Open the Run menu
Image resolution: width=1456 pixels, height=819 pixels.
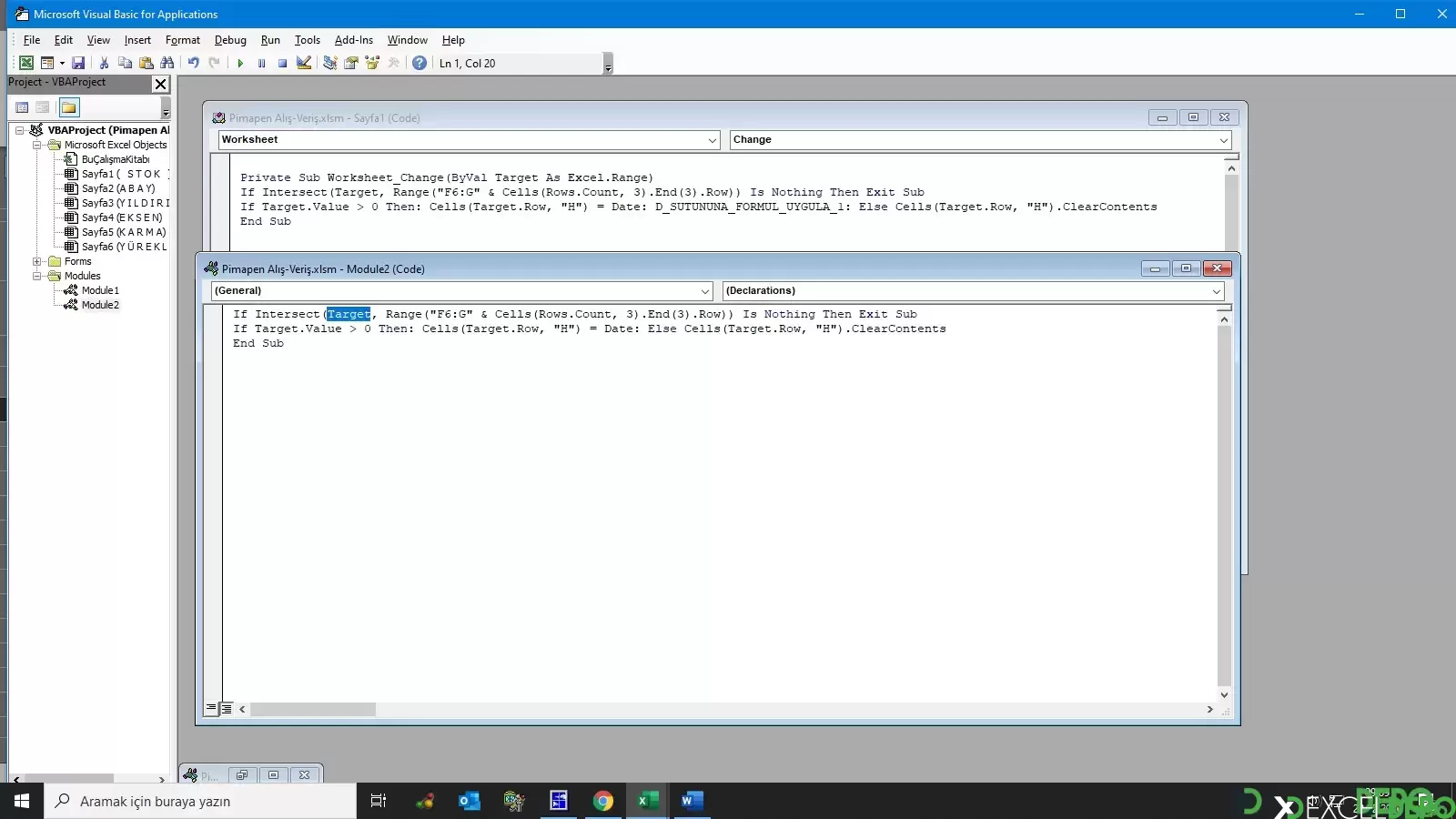click(x=270, y=40)
